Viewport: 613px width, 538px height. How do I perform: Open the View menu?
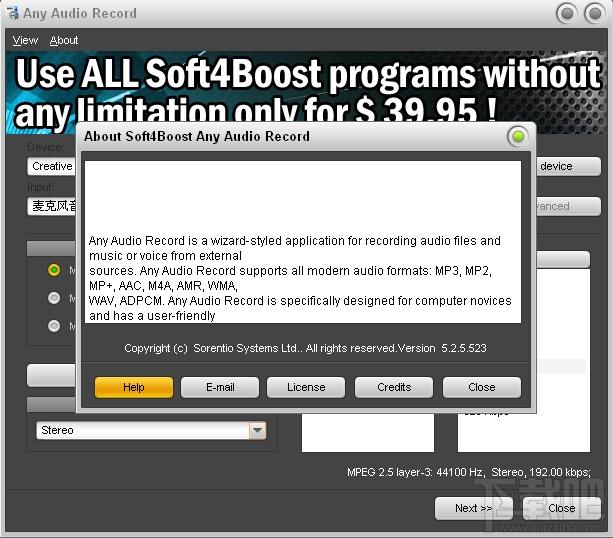click(x=25, y=40)
